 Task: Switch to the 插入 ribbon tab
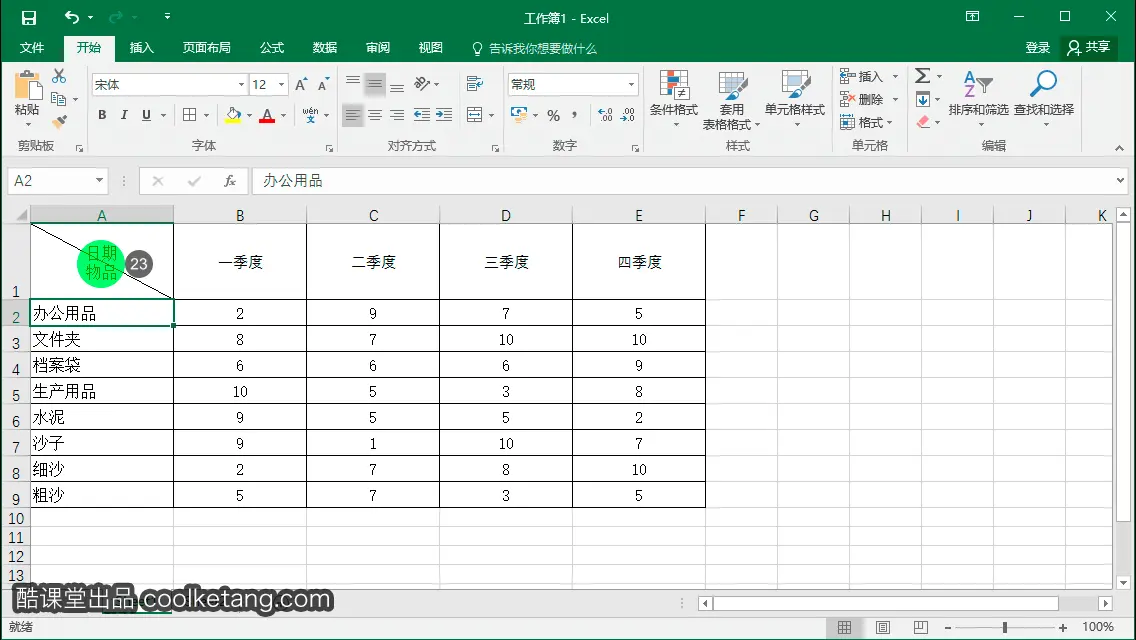pos(141,48)
